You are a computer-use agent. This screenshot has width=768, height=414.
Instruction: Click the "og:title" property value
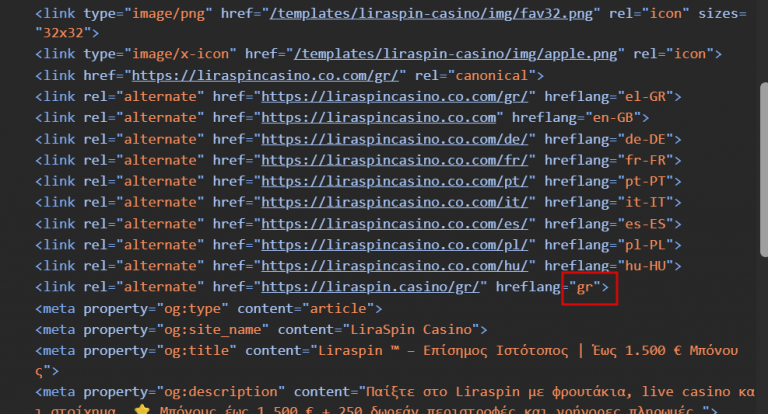[196, 351]
